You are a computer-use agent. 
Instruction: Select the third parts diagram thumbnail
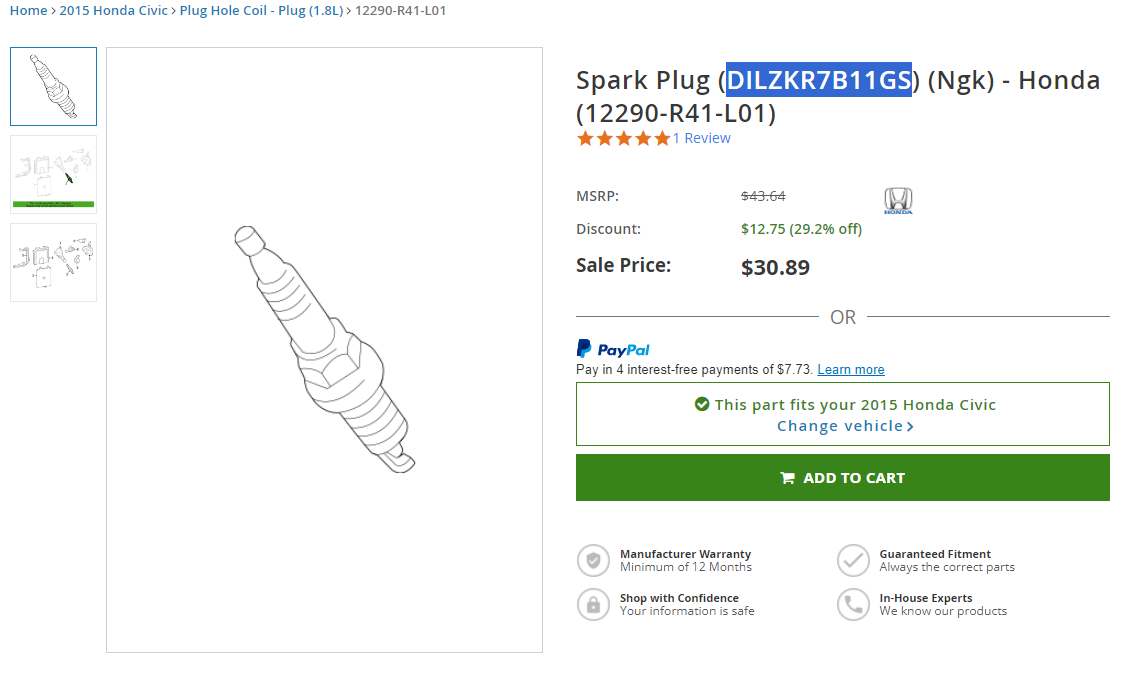(x=53, y=262)
